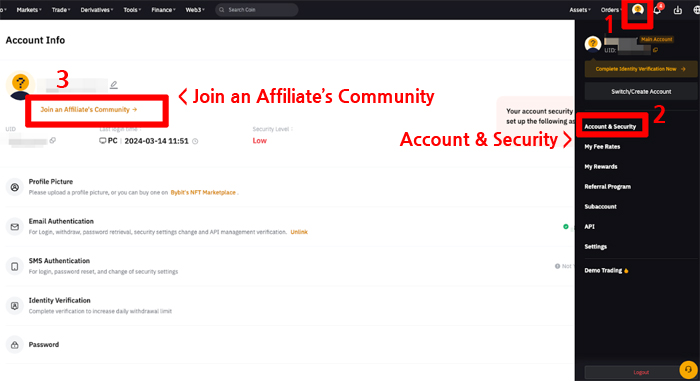
Task: Expand the Derivatives dropdown menu
Action: [97, 10]
